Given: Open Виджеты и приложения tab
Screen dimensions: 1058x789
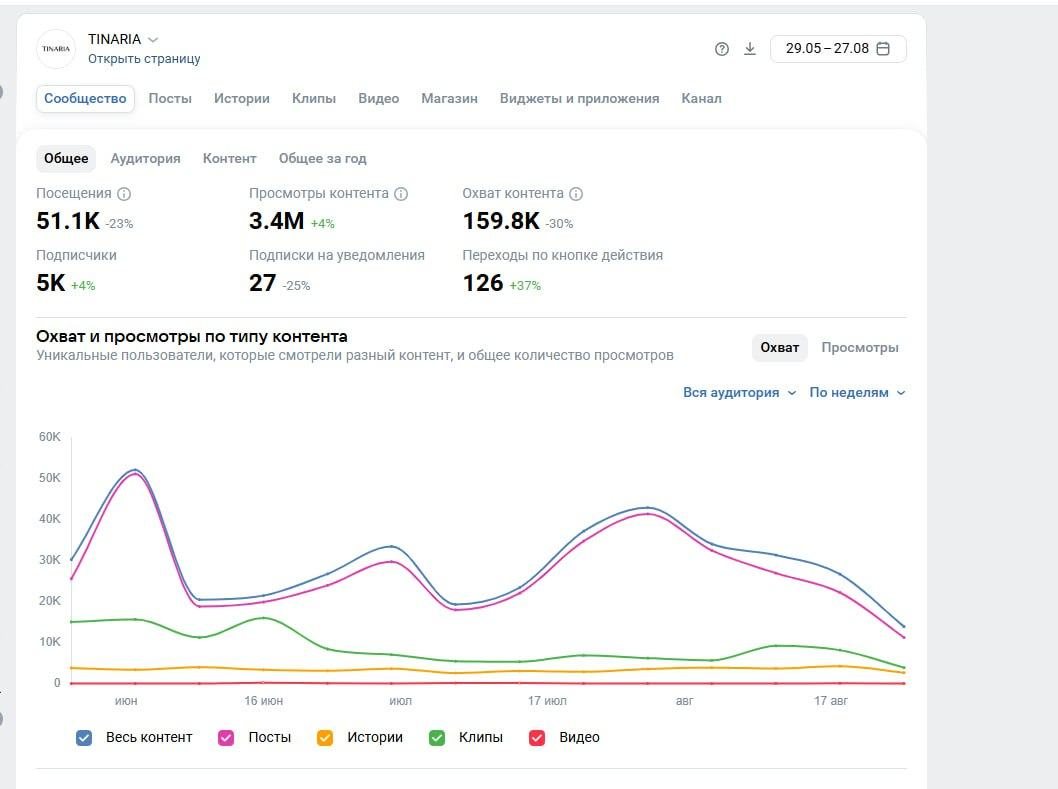Looking at the screenshot, I should (580, 99).
